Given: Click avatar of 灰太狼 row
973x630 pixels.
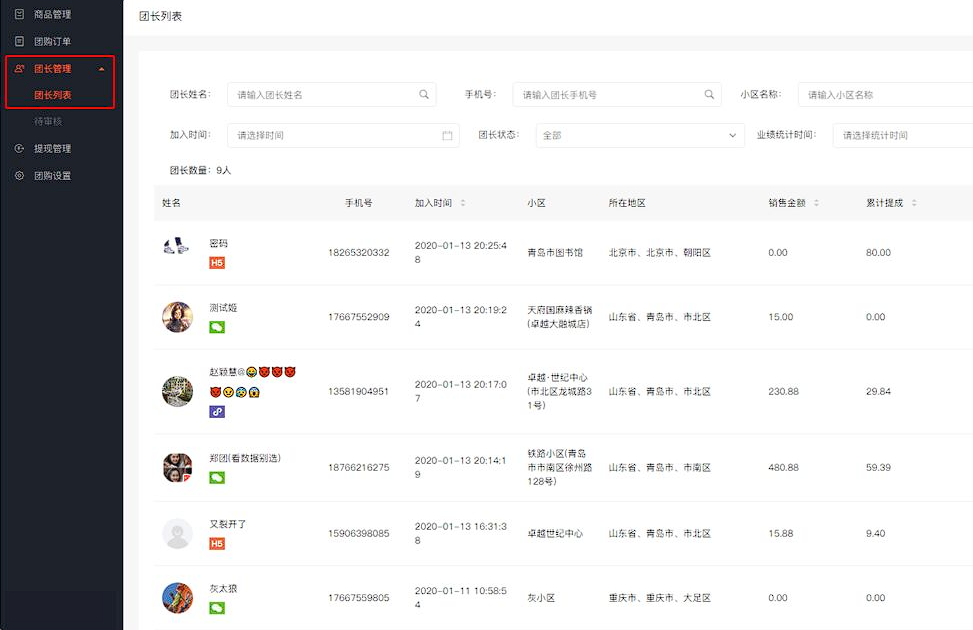Looking at the screenshot, I should pyautogui.click(x=177, y=598).
